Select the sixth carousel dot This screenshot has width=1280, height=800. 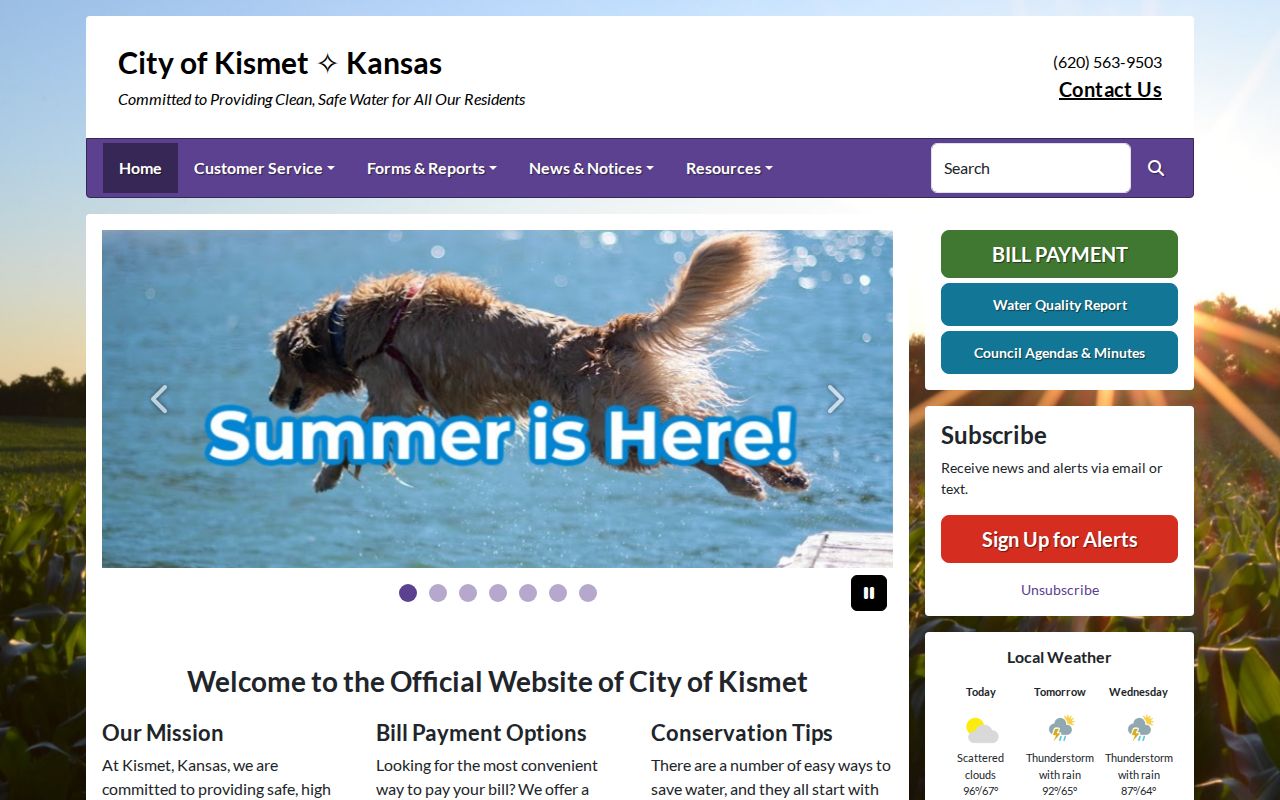(558, 593)
